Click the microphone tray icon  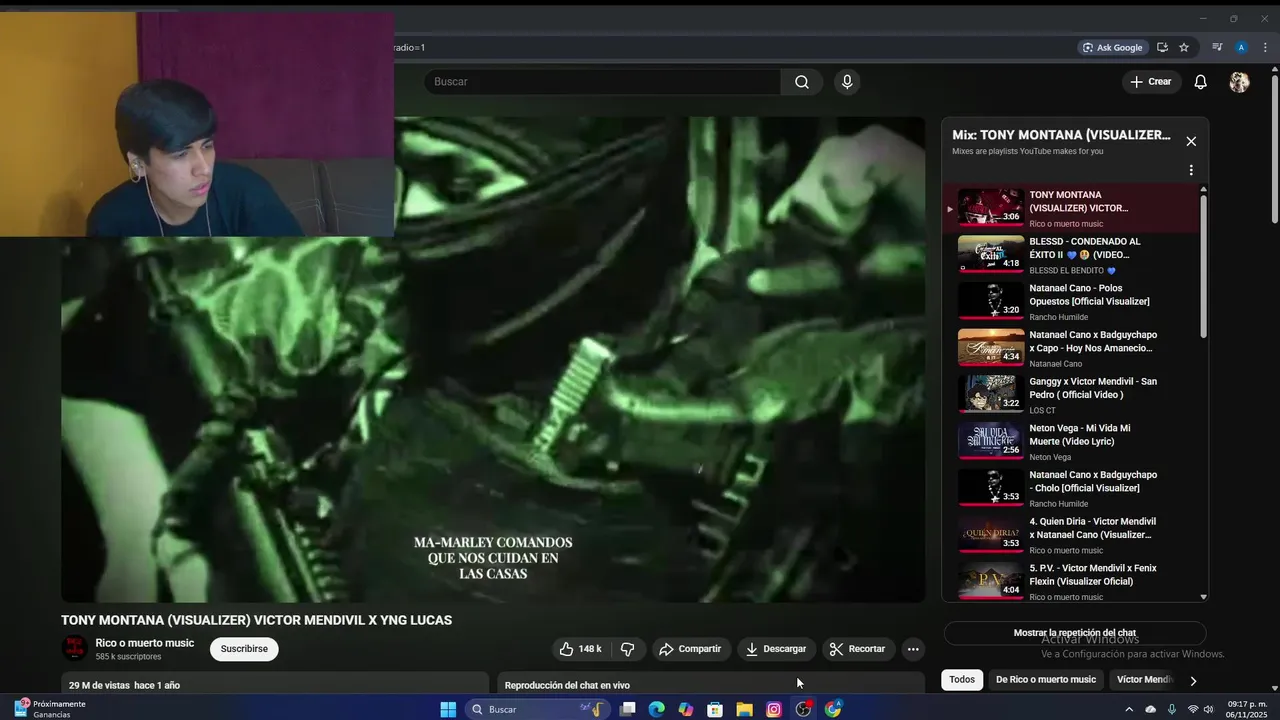pyautogui.click(x=1172, y=709)
